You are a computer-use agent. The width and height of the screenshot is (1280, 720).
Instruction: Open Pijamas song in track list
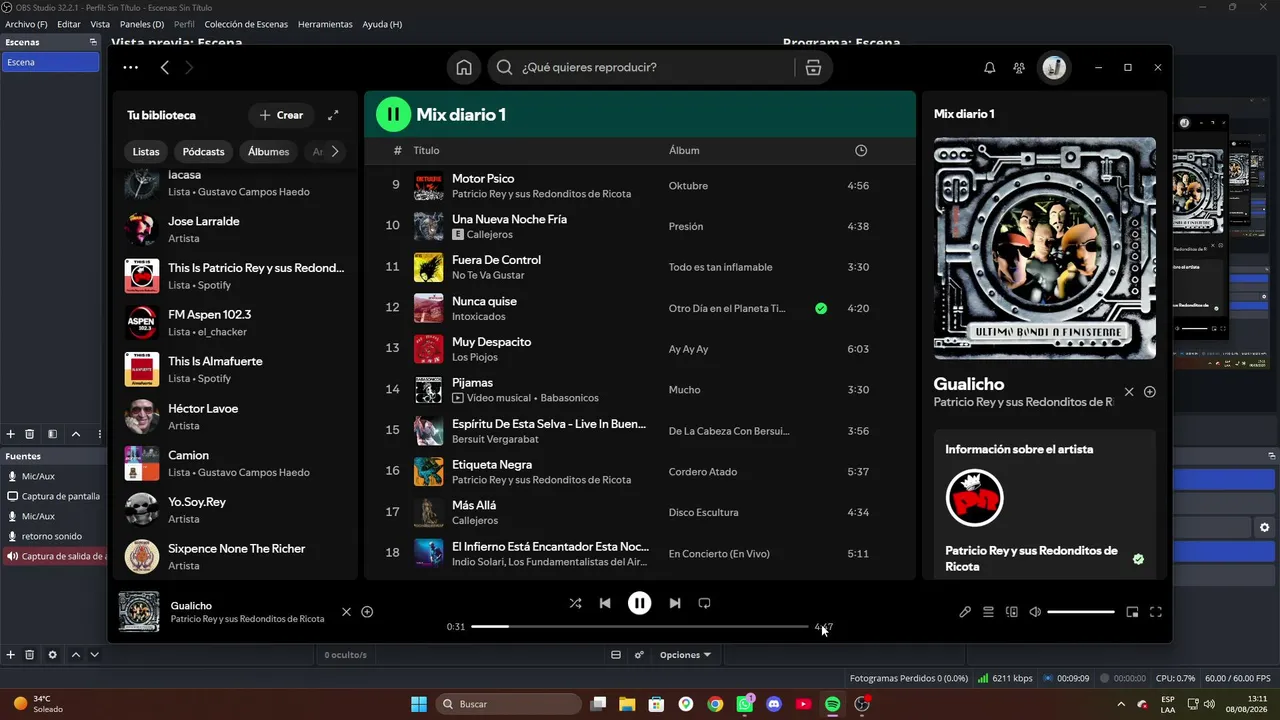point(472,382)
